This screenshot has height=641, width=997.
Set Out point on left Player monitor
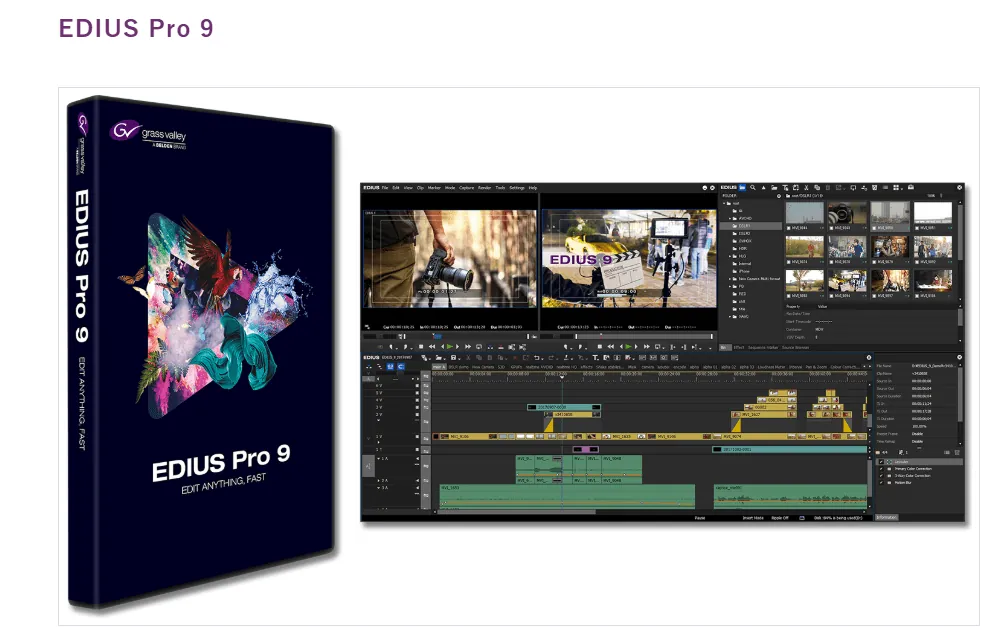pos(405,347)
